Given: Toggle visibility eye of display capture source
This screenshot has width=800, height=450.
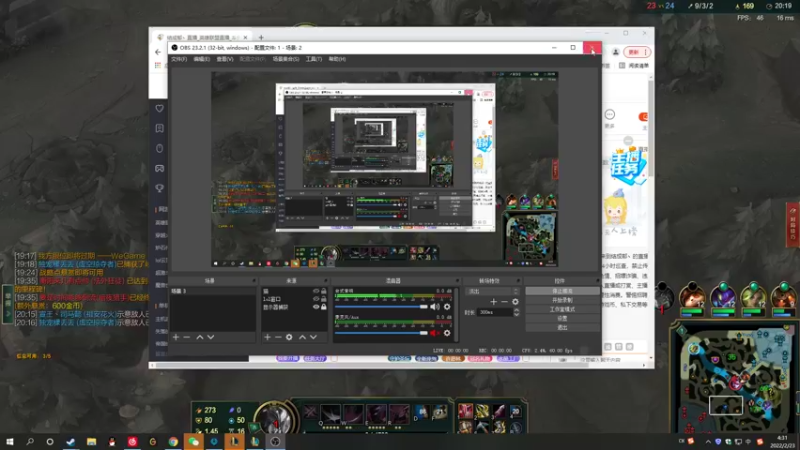Looking at the screenshot, I should coord(316,307).
